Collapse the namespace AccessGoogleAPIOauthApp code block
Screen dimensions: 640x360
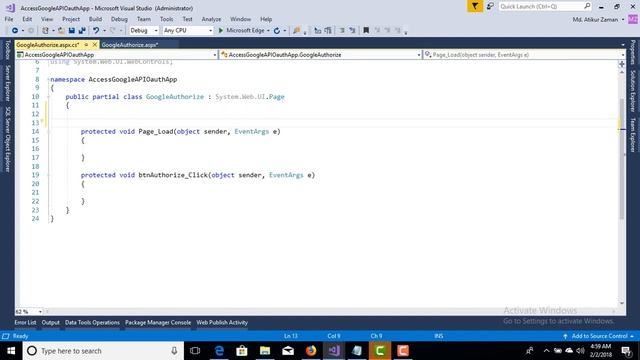pyautogui.click(x=48, y=79)
